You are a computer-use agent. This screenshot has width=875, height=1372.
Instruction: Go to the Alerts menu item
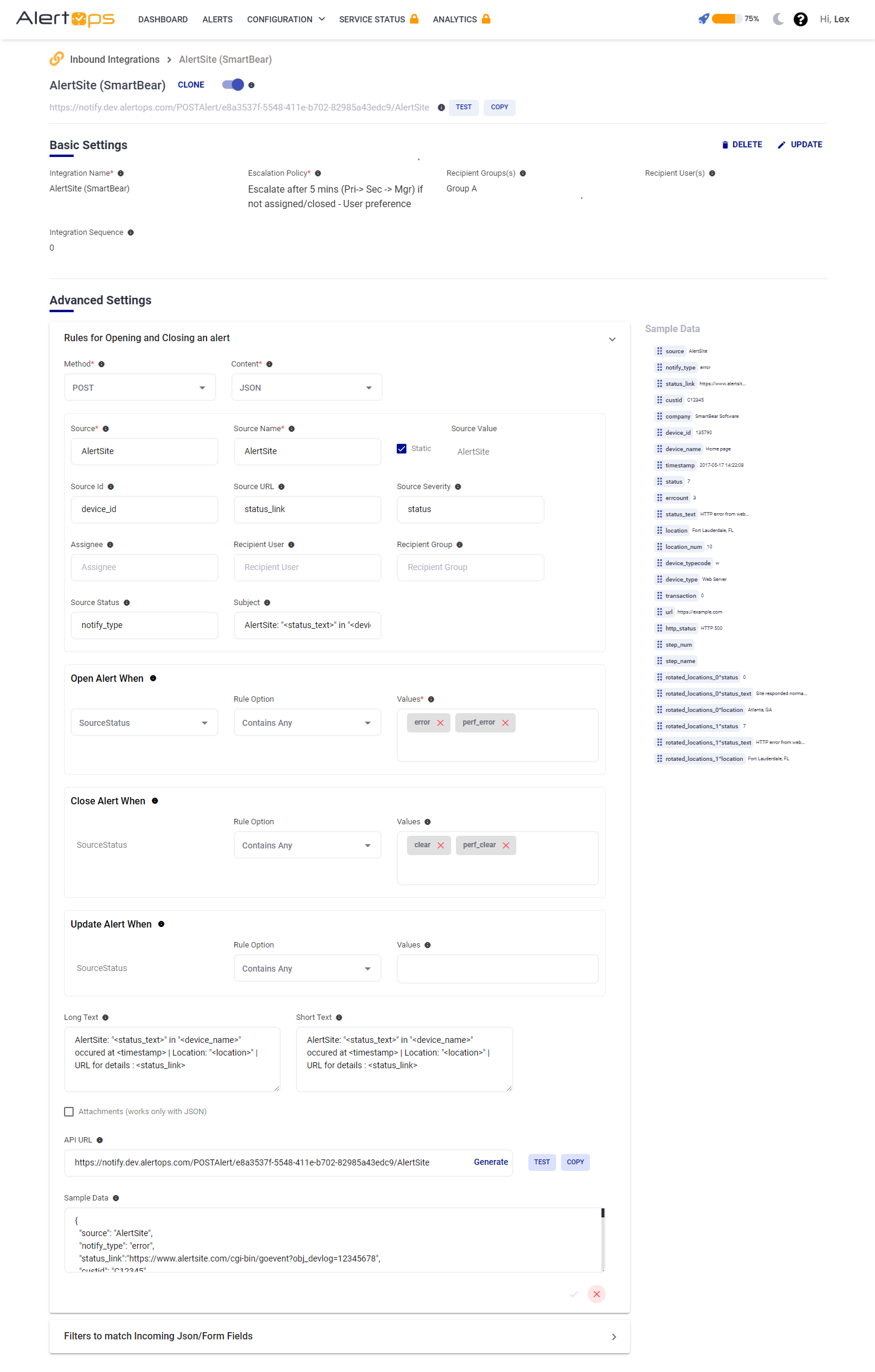tap(217, 19)
